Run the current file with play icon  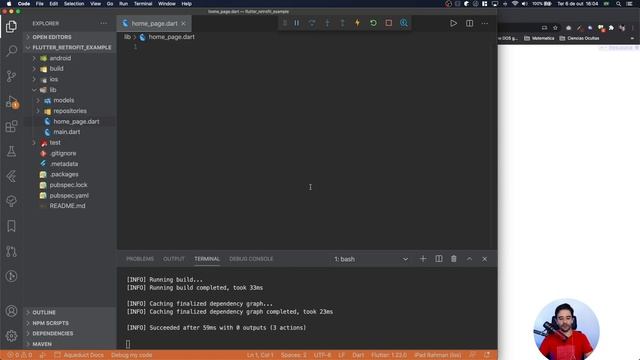point(453,24)
